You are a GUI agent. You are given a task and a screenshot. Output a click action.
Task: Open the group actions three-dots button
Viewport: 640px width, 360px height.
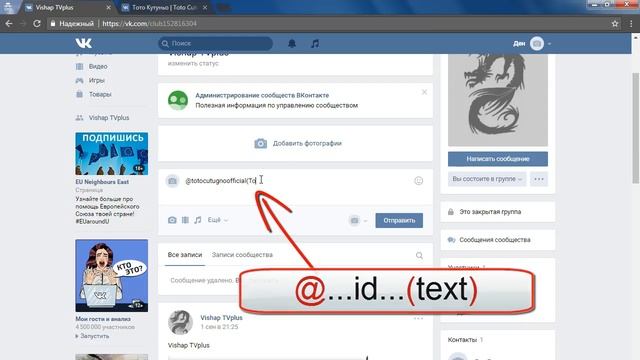point(539,179)
